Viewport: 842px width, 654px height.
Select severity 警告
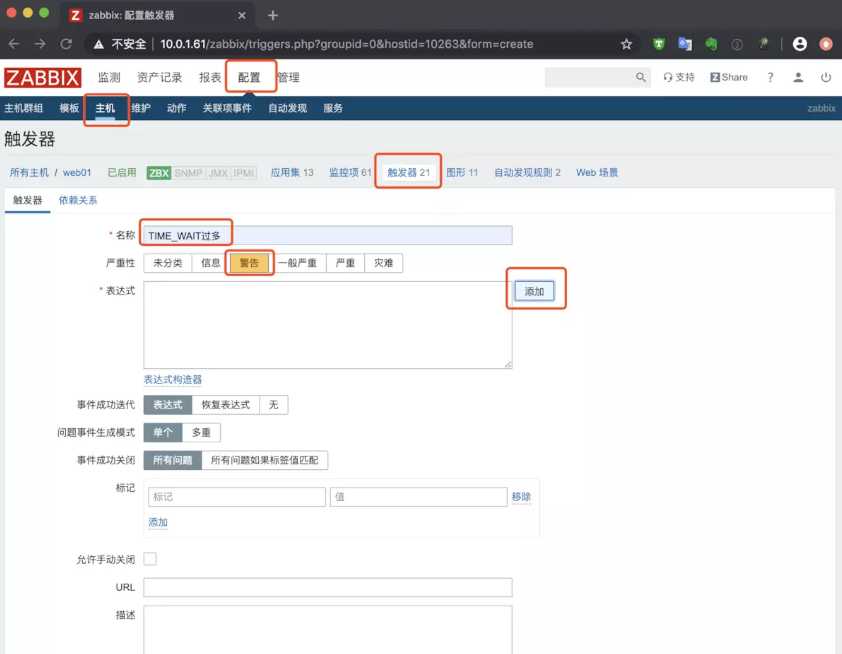click(249, 263)
